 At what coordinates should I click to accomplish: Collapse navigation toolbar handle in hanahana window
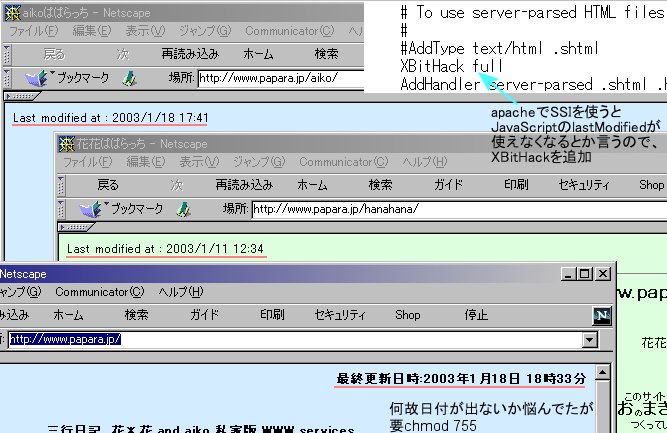60,185
